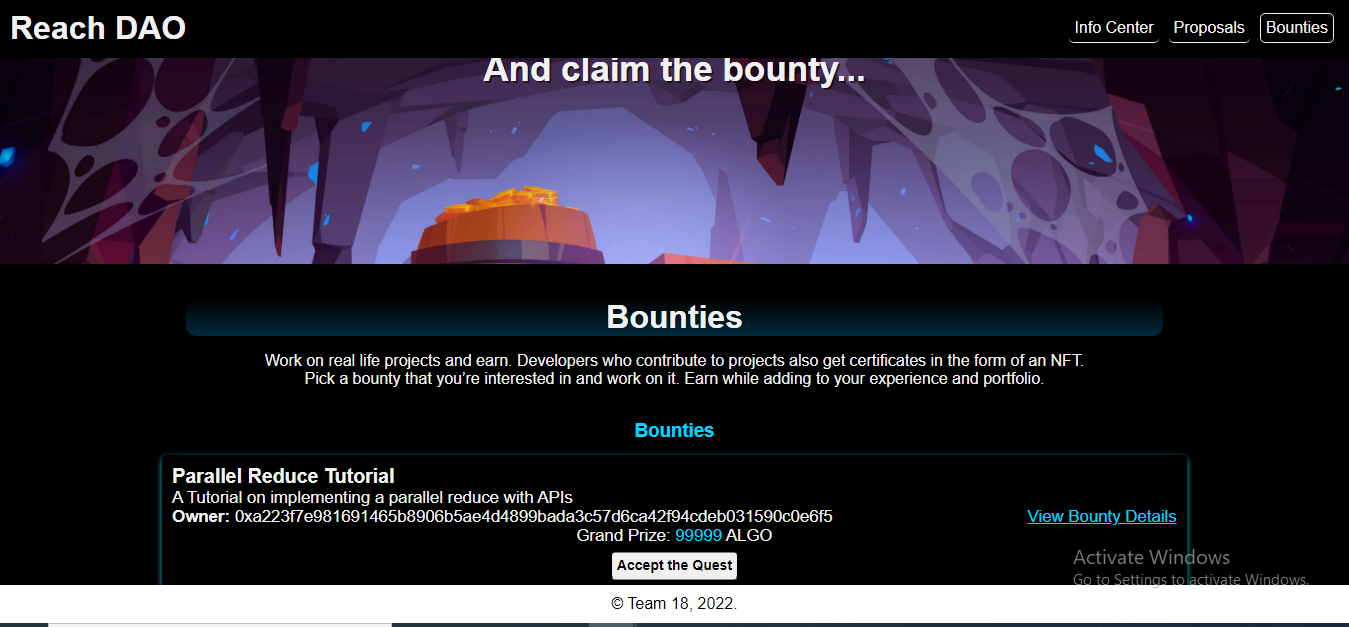Image resolution: width=1349 pixels, height=627 pixels.
Task: Click the large white Bounties heading banner
Action: coord(674,317)
